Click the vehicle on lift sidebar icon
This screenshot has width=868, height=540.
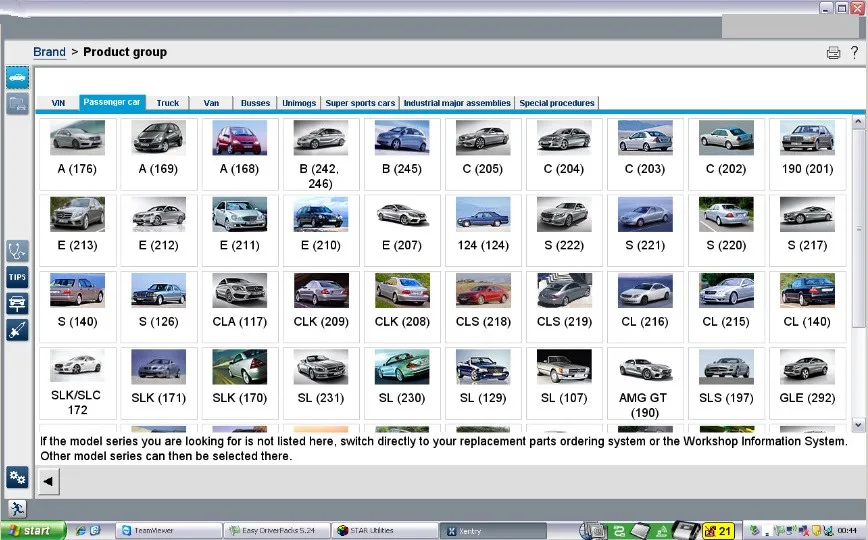pyautogui.click(x=17, y=303)
